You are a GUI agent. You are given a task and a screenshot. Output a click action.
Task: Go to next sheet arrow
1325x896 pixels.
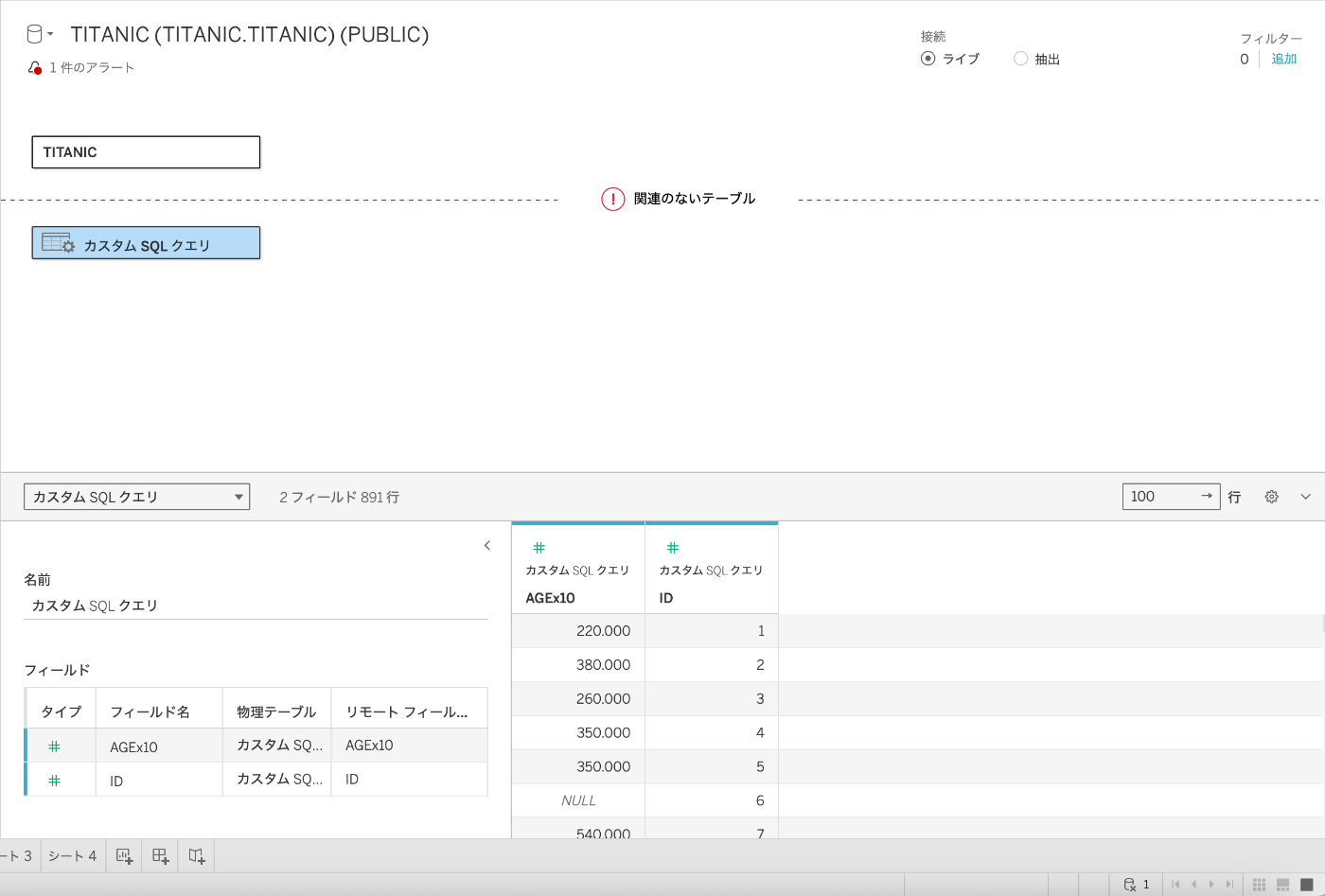[1211, 885]
